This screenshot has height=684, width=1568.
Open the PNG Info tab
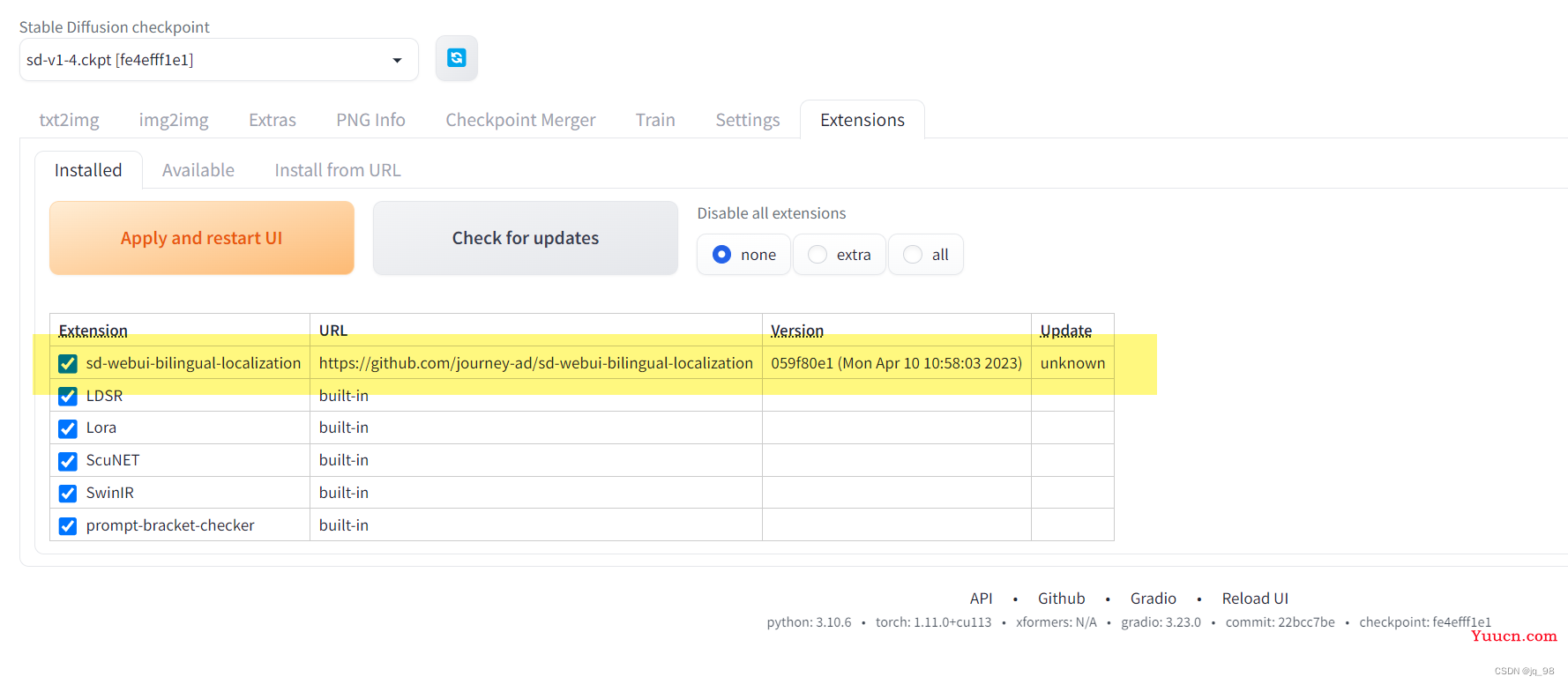click(x=370, y=120)
